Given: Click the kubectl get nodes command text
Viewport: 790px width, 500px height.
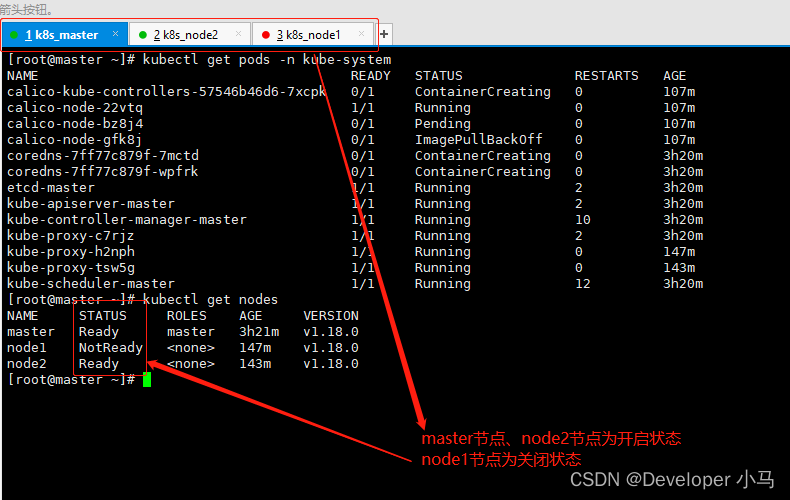Looking at the screenshot, I should tap(210, 300).
